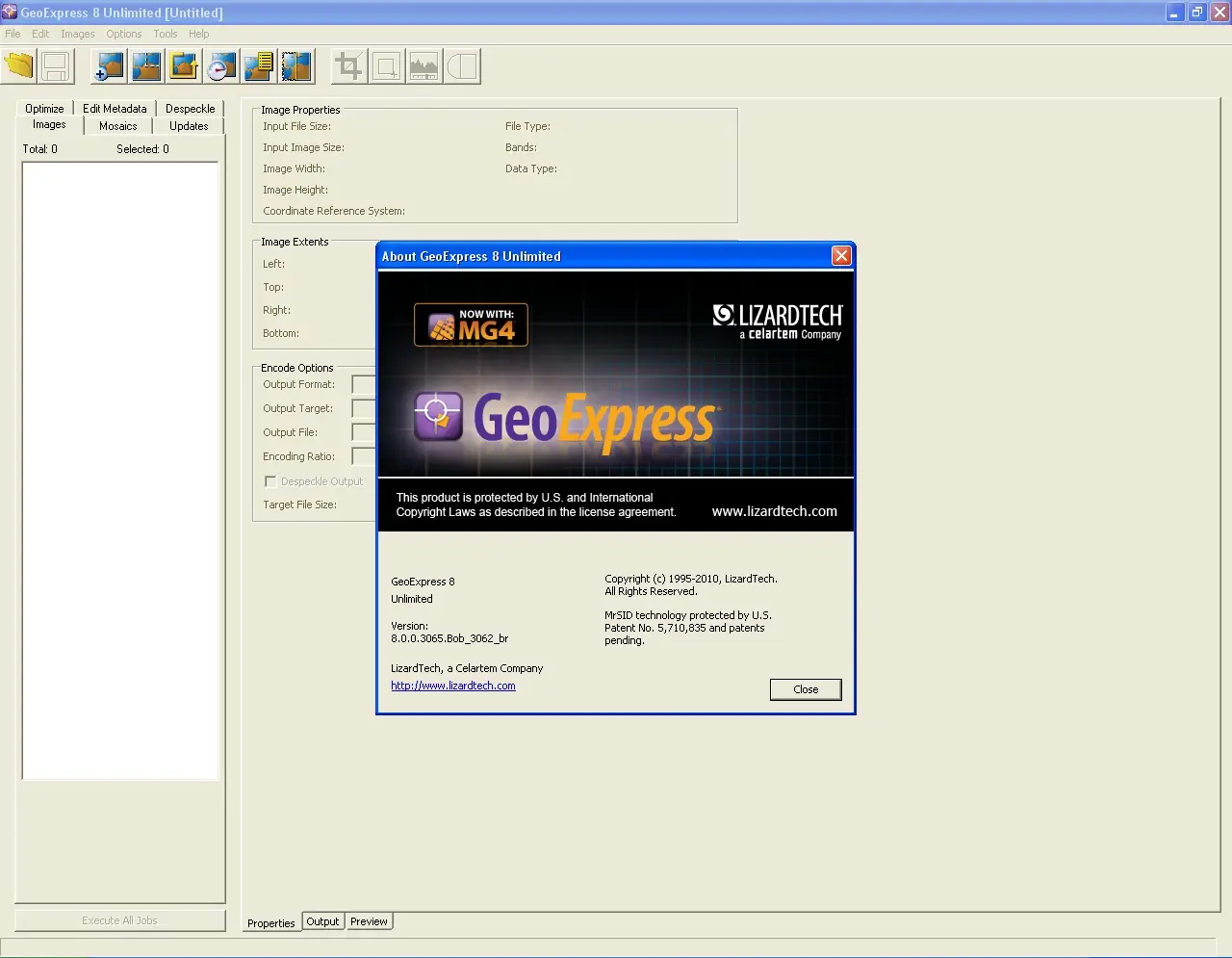Click the "Coordinate Reference System:" label
Screen dimensions: 1232x958
[x=334, y=211]
